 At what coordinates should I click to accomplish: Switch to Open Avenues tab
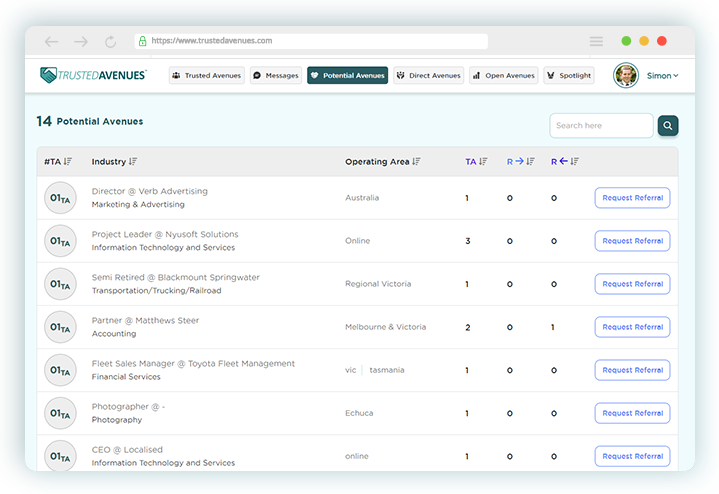(503, 75)
